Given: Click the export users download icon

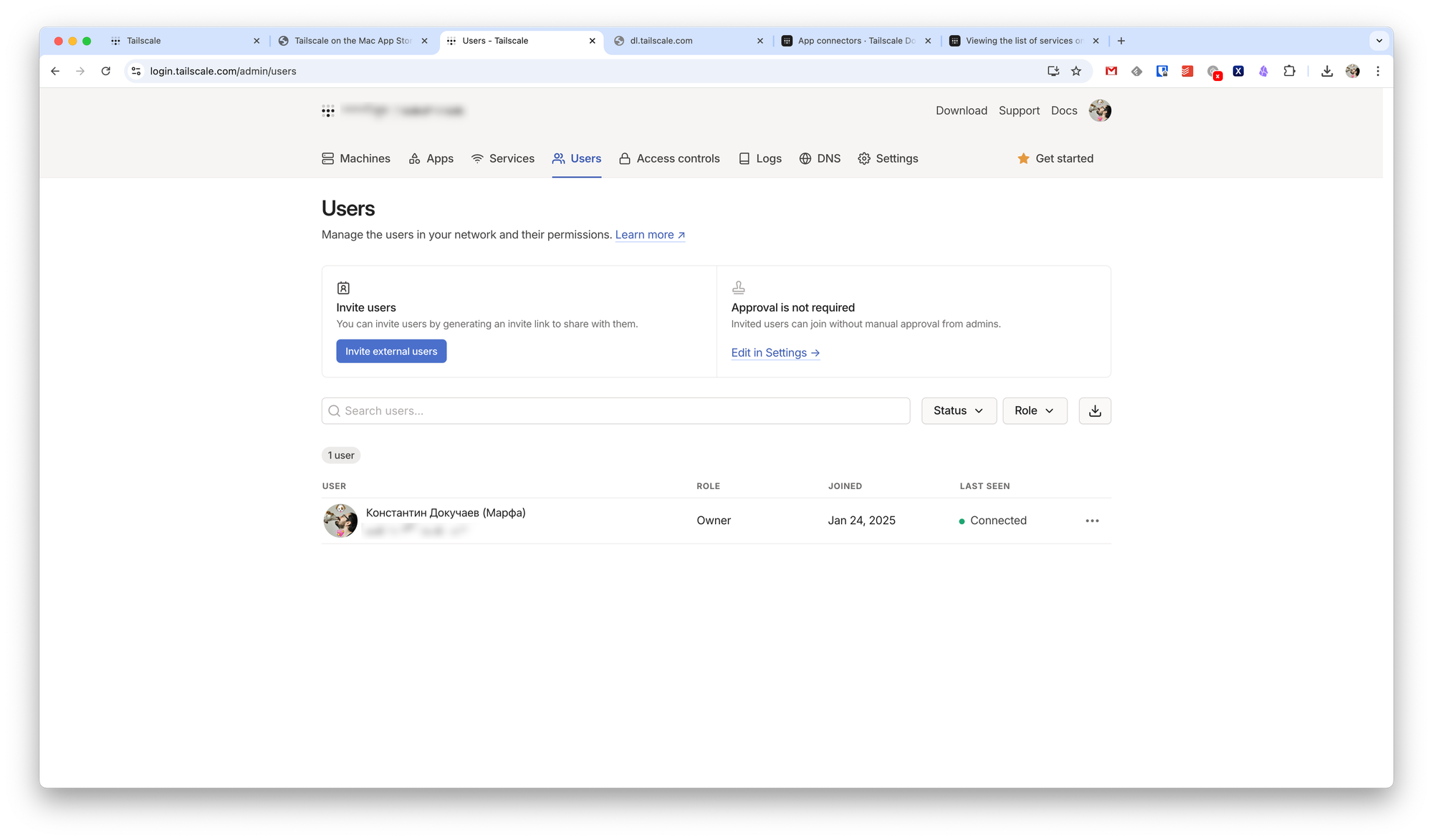Looking at the screenshot, I should (1094, 411).
